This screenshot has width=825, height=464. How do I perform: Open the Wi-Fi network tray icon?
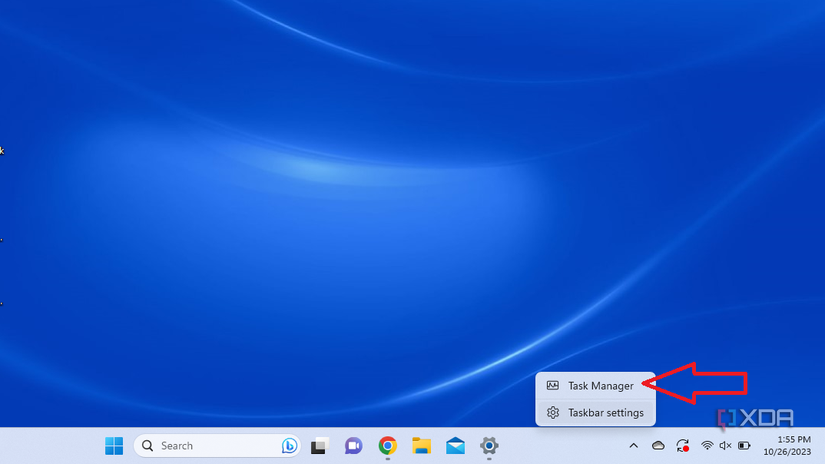click(x=707, y=446)
